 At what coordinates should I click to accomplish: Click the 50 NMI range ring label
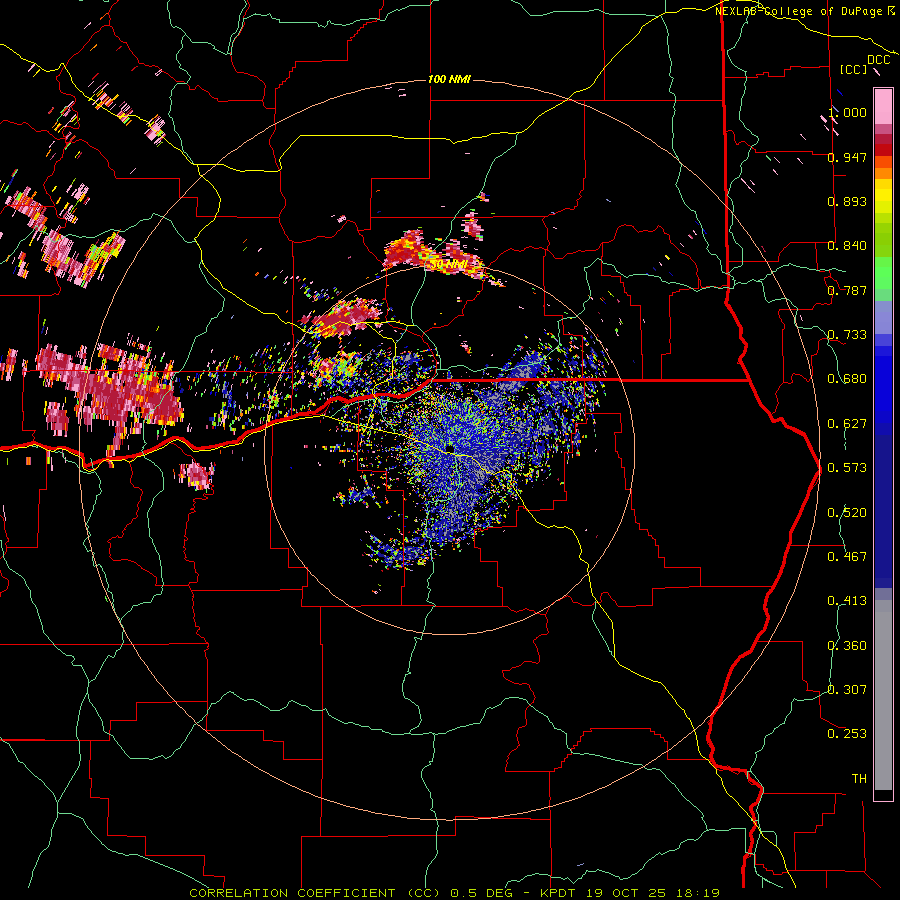[449, 264]
